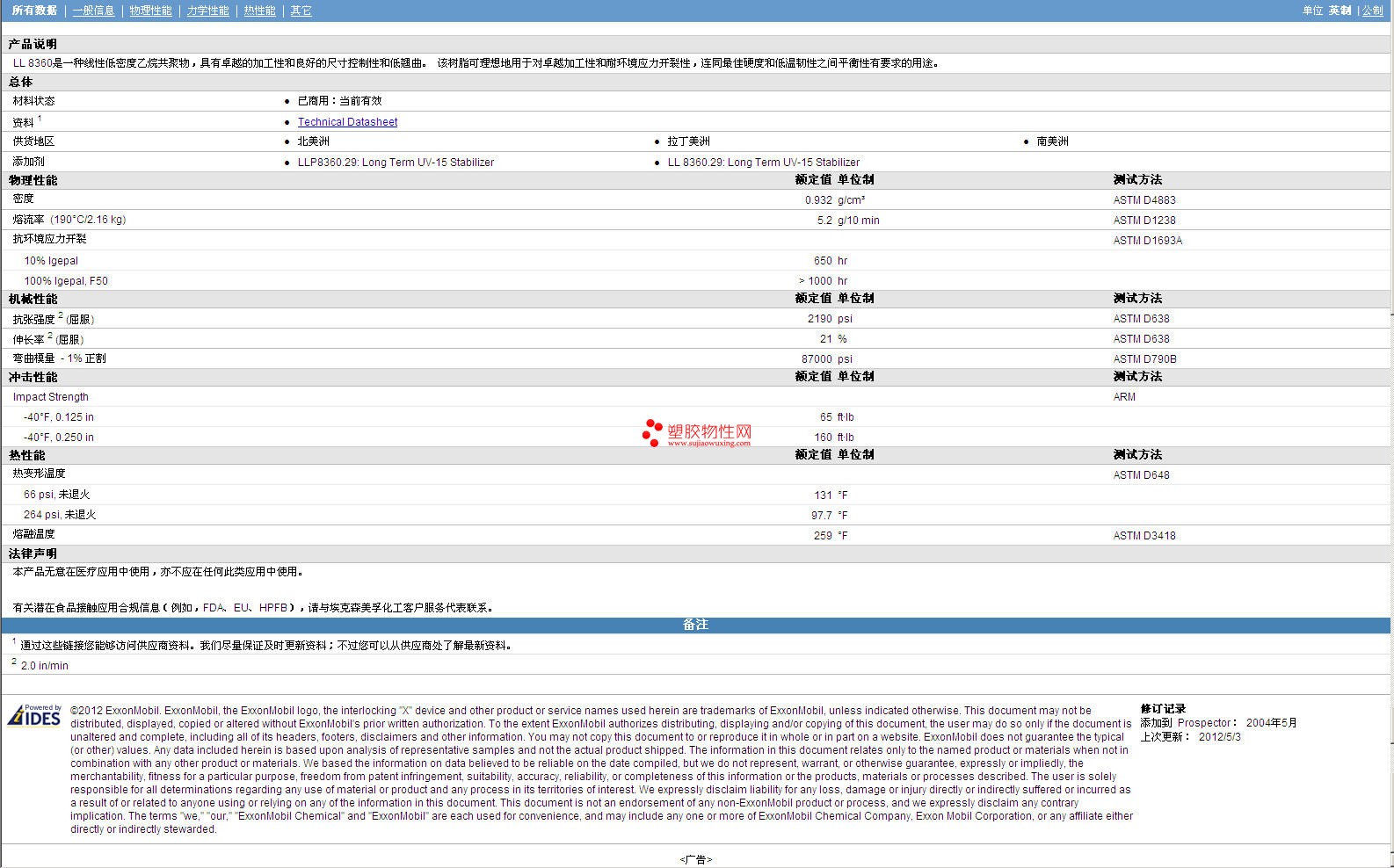
Task: Open the Technical Datasheet link
Action: 347,122
